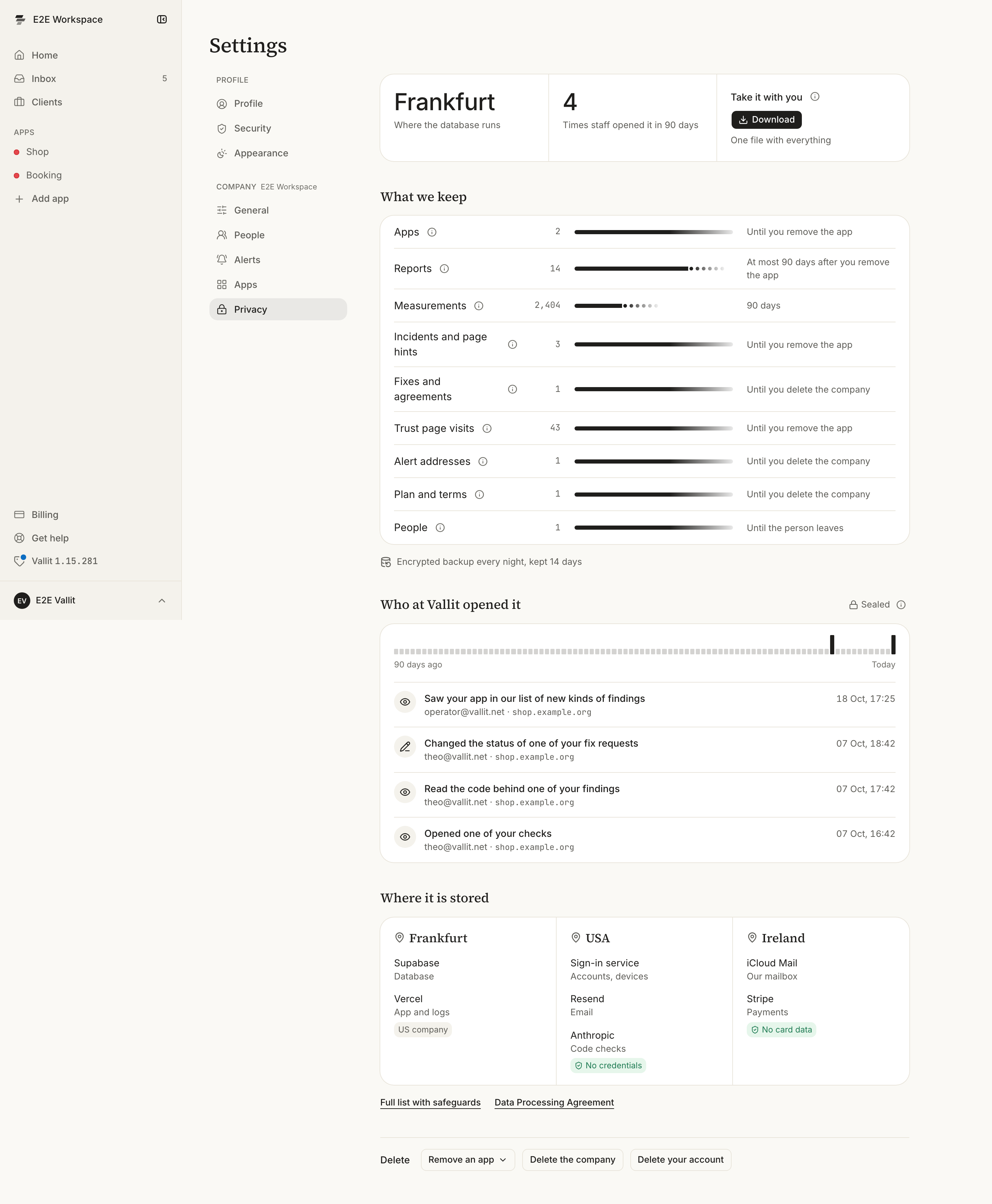Click the earlier tall bar in access timeline
The height and width of the screenshot is (1204, 992).
(x=832, y=645)
